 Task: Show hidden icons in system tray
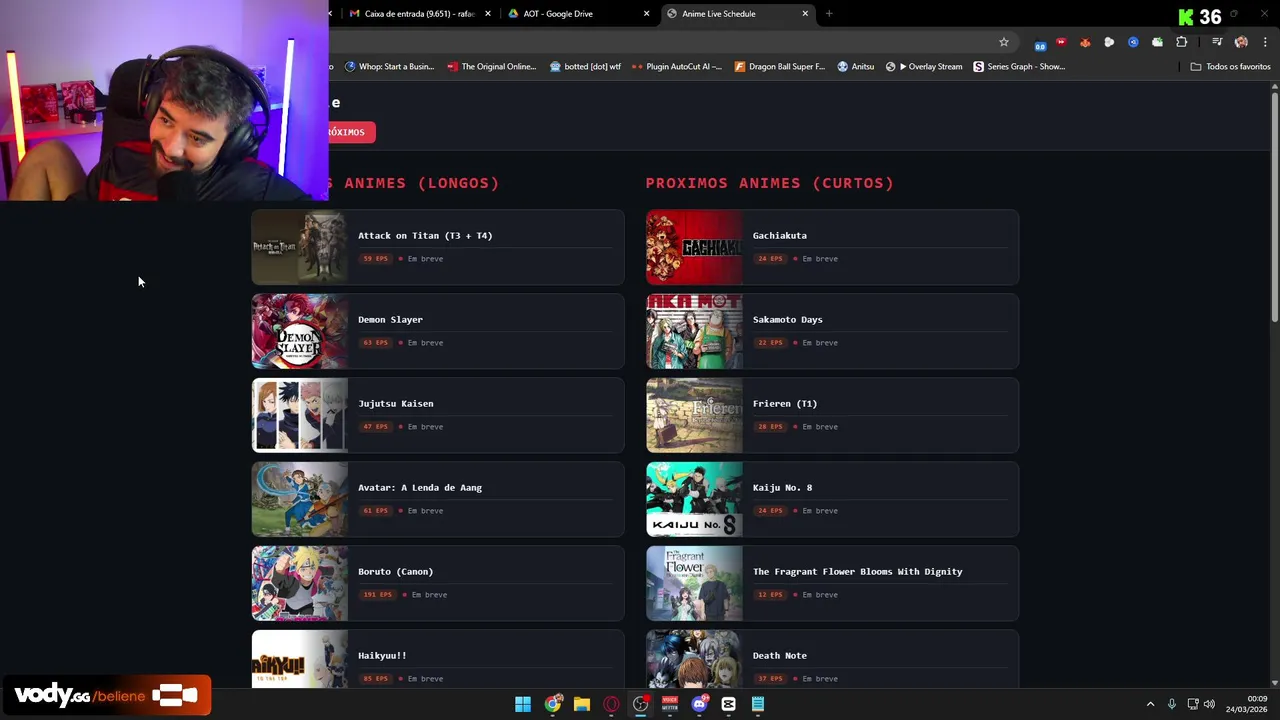(1150, 704)
